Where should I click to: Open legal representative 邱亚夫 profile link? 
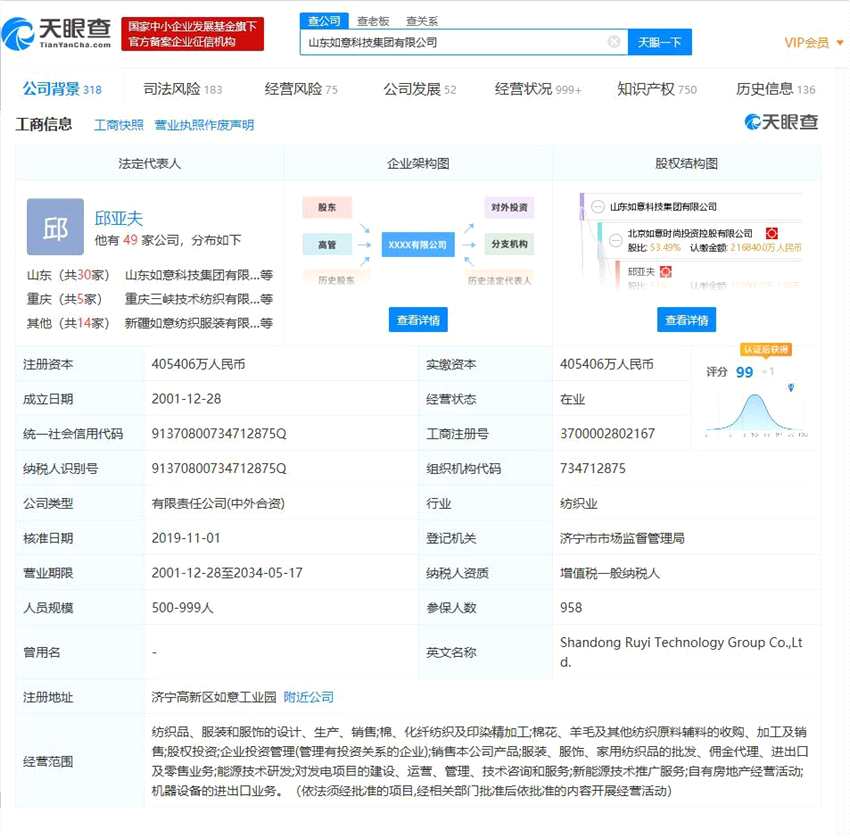118,218
